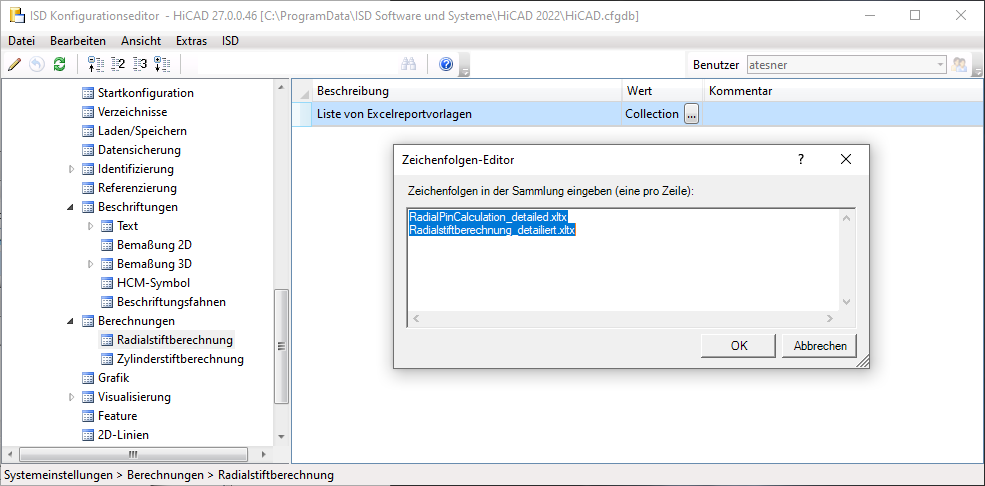Click Radialstiftberechnung_detailliert.xltx line
985x486 pixels.
tap(492, 230)
